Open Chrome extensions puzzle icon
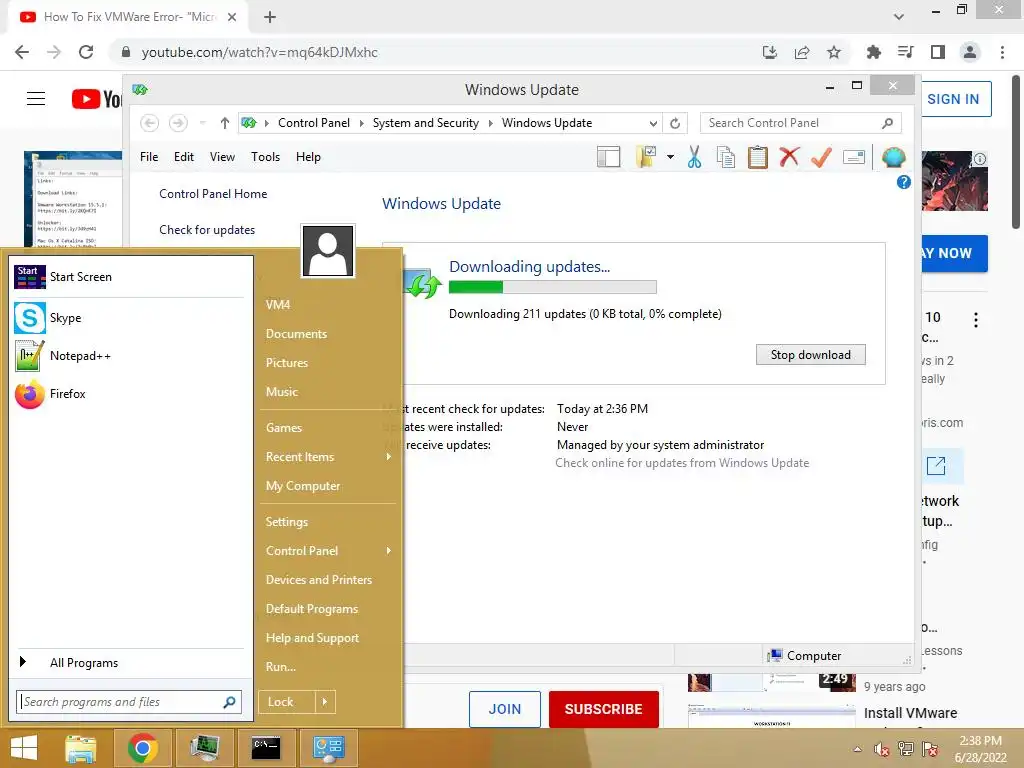The image size is (1024, 768). (x=874, y=52)
